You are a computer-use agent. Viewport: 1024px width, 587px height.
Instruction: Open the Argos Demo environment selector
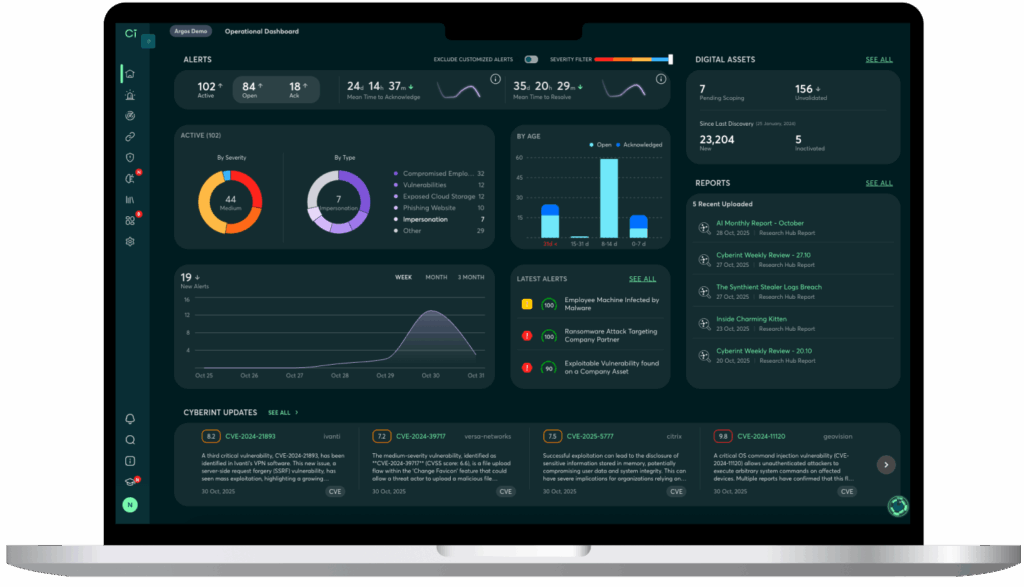point(190,32)
